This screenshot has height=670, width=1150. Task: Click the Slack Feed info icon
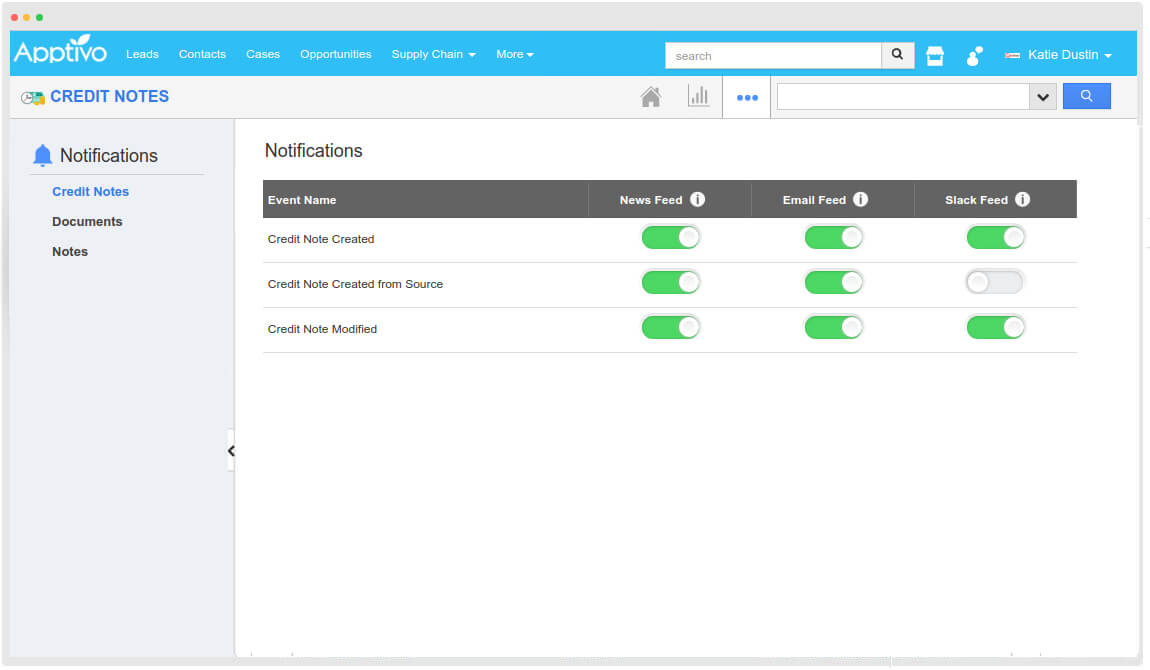(x=1022, y=199)
